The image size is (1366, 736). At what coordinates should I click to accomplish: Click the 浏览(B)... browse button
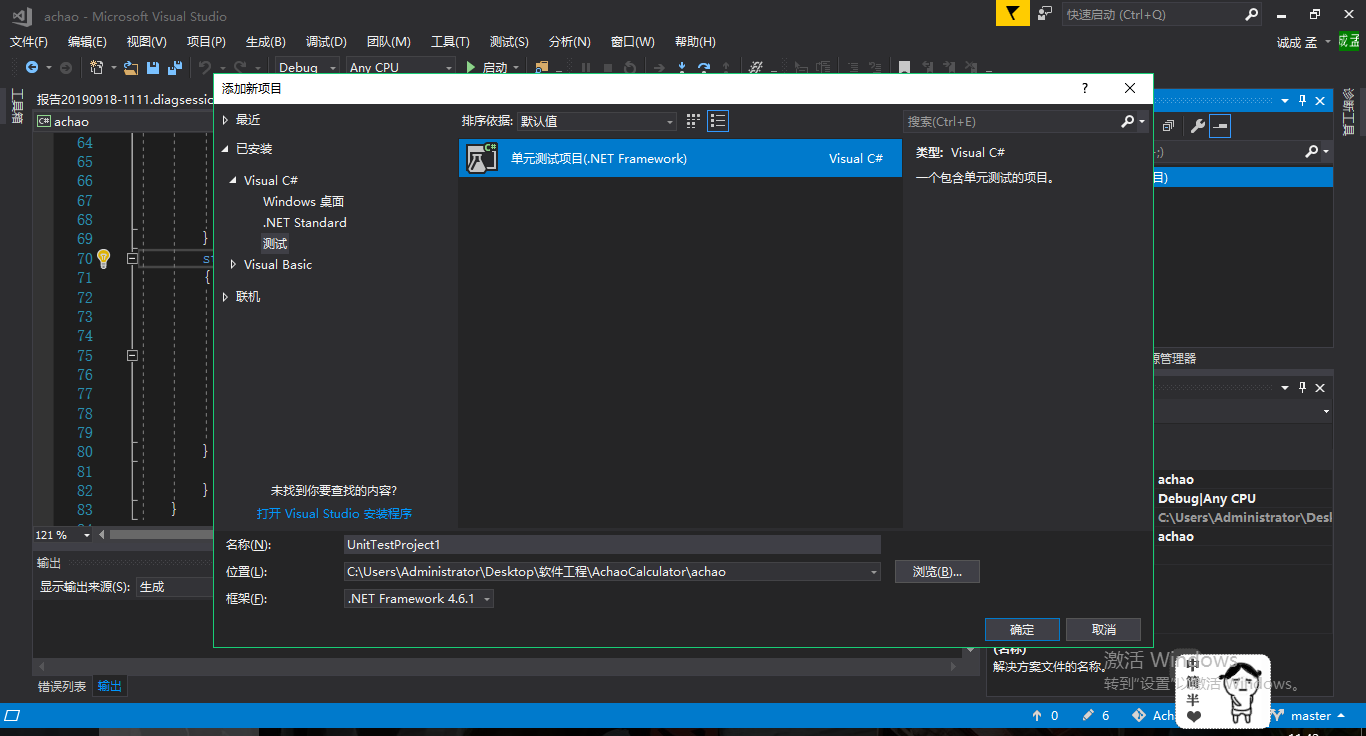tap(937, 572)
